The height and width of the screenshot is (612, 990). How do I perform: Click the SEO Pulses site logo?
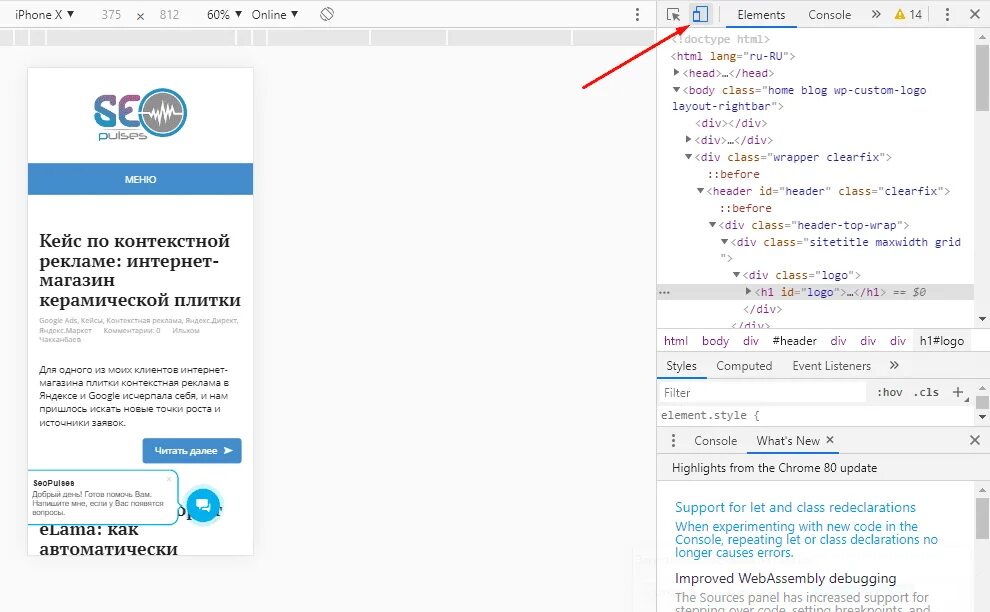click(x=140, y=114)
